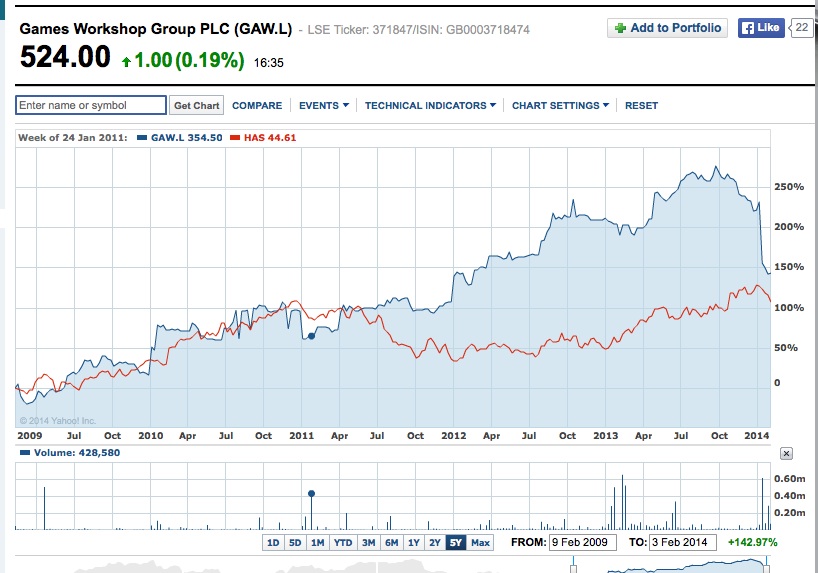The image size is (818, 573).
Task: Switch chart range to 1M
Action: point(317,543)
